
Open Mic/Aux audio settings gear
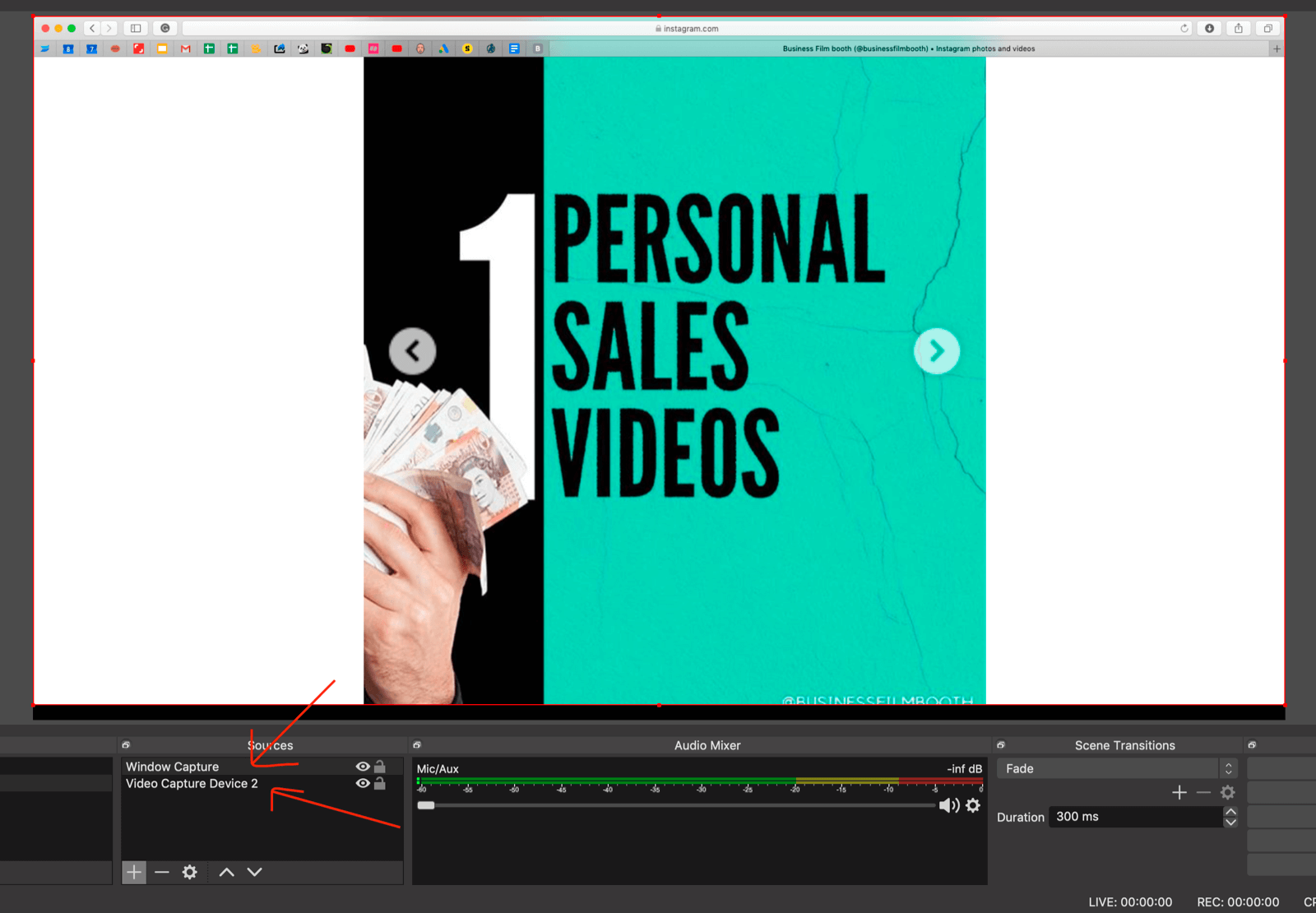[973, 805]
